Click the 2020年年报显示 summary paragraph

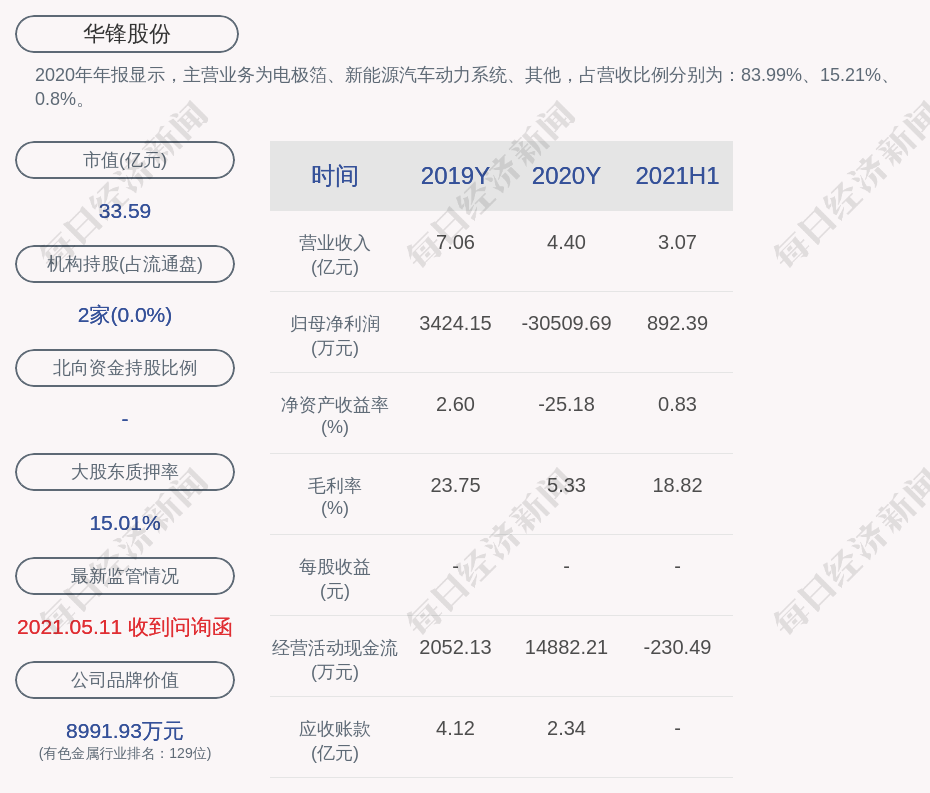click(463, 87)
